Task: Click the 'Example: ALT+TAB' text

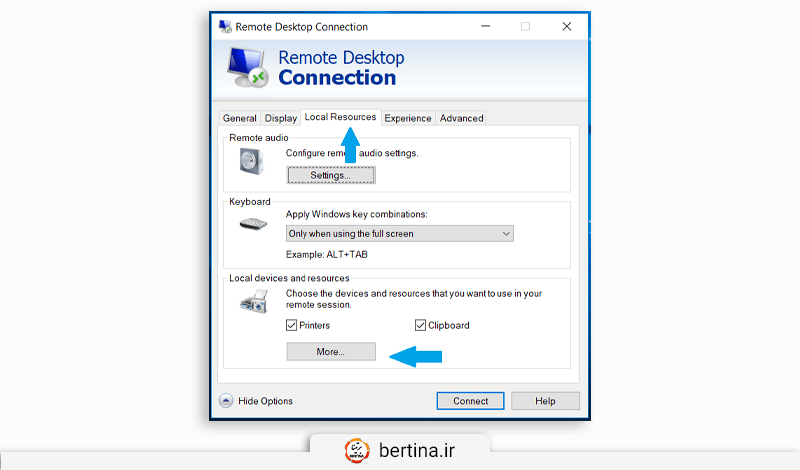Action: point(327,255)
